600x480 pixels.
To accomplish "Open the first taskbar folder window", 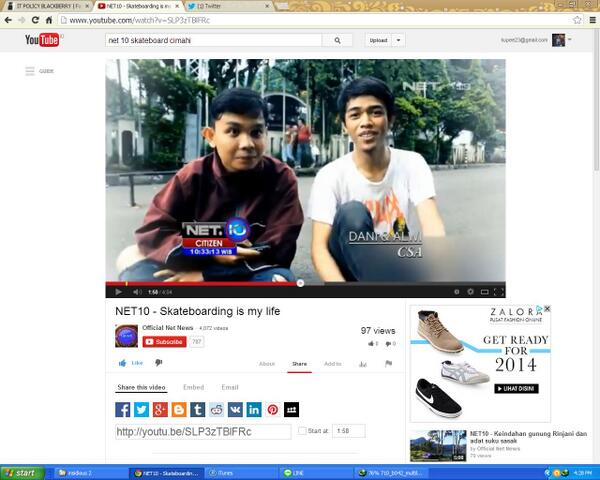I will click(x=90, y=473).
